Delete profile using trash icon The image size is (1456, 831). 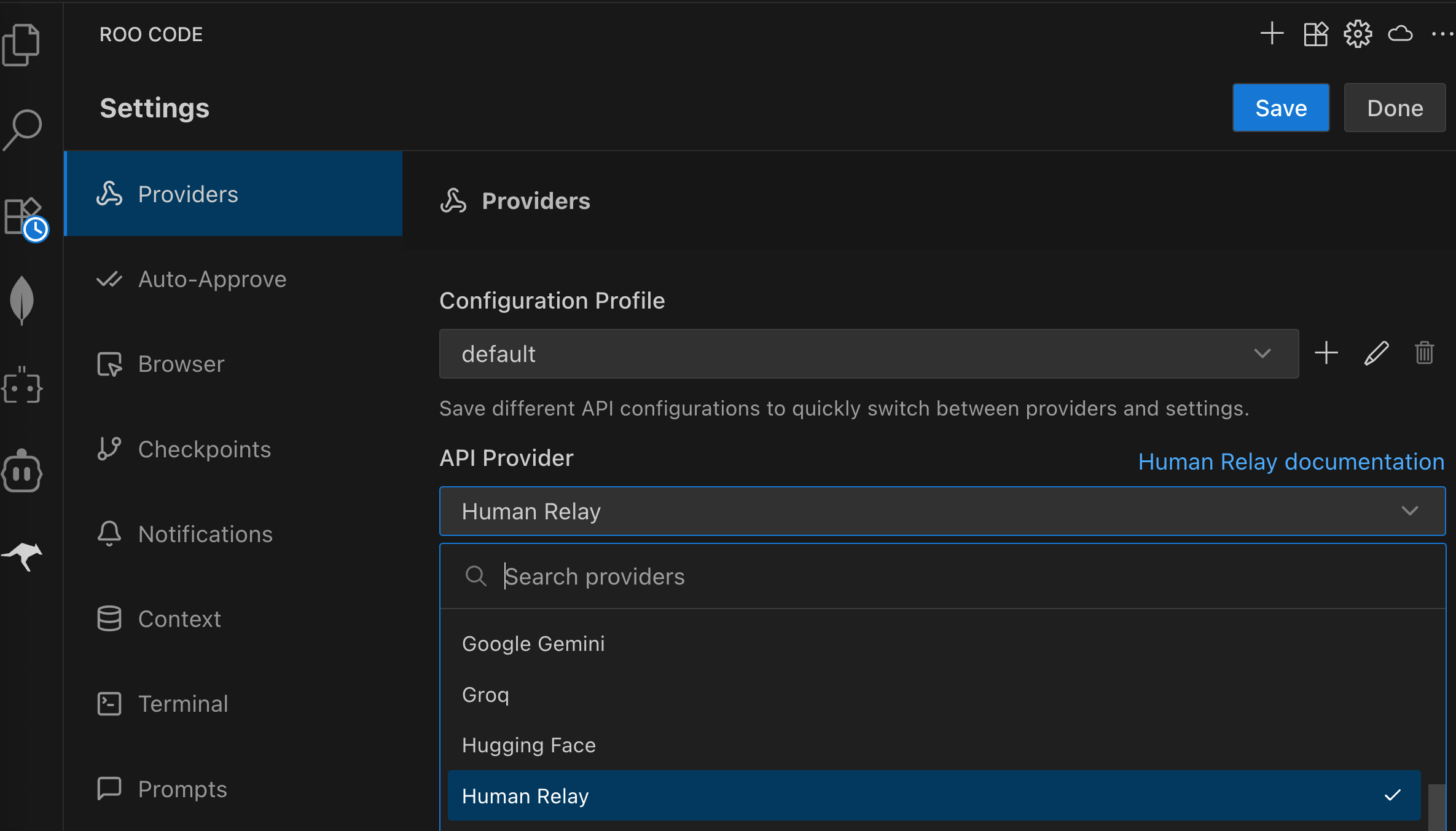(x=1424, y=353)
